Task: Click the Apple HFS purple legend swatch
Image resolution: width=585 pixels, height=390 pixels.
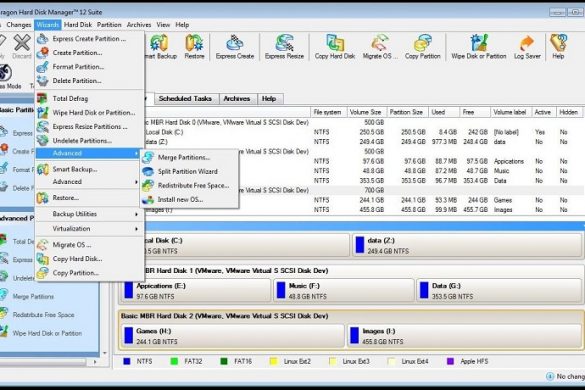Action: point(450,361)
